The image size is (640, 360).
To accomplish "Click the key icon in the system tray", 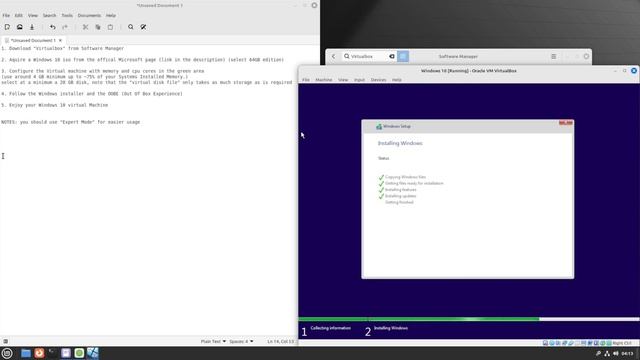I will click(x=598, y=353).
